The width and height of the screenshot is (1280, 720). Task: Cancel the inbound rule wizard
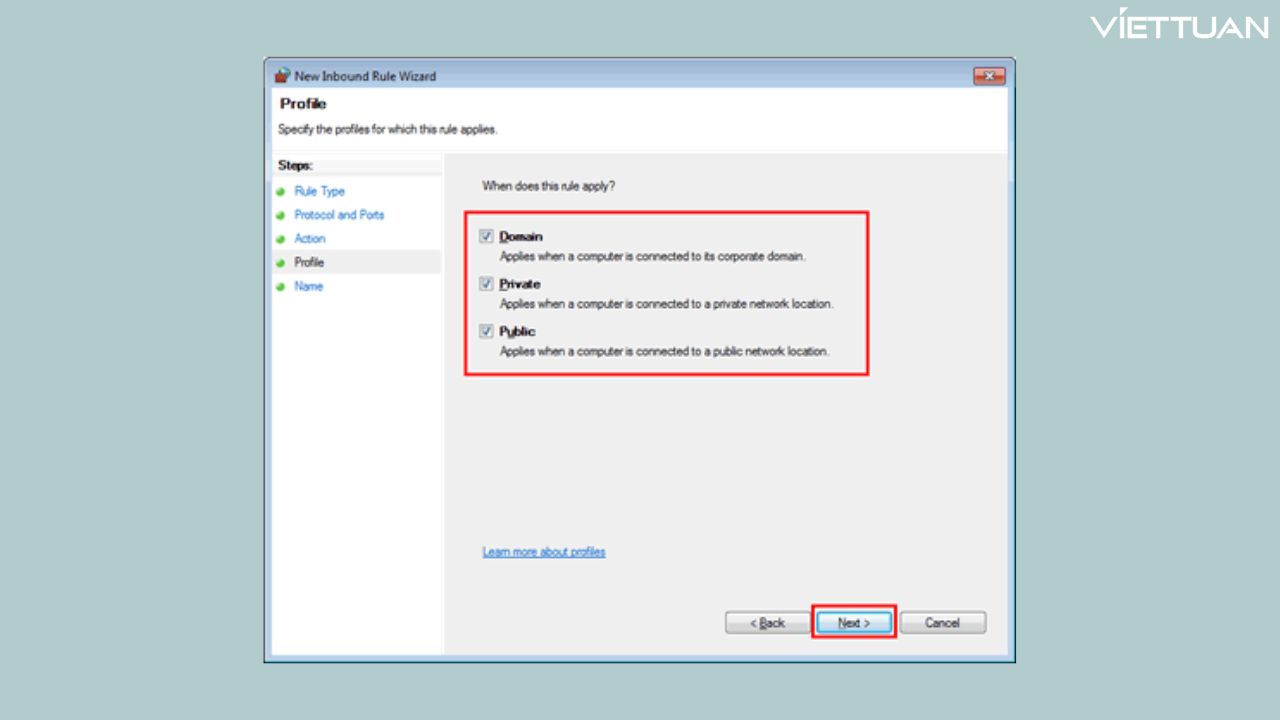click(x=942, y=623)
